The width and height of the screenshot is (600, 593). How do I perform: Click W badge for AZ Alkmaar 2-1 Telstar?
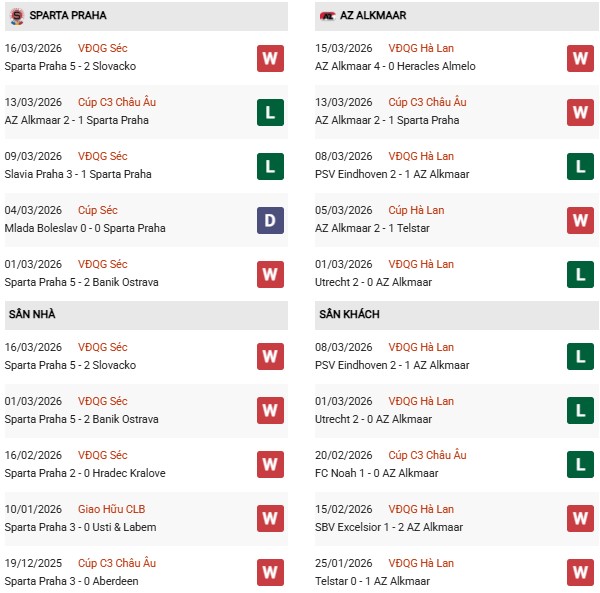pos(580,220)
